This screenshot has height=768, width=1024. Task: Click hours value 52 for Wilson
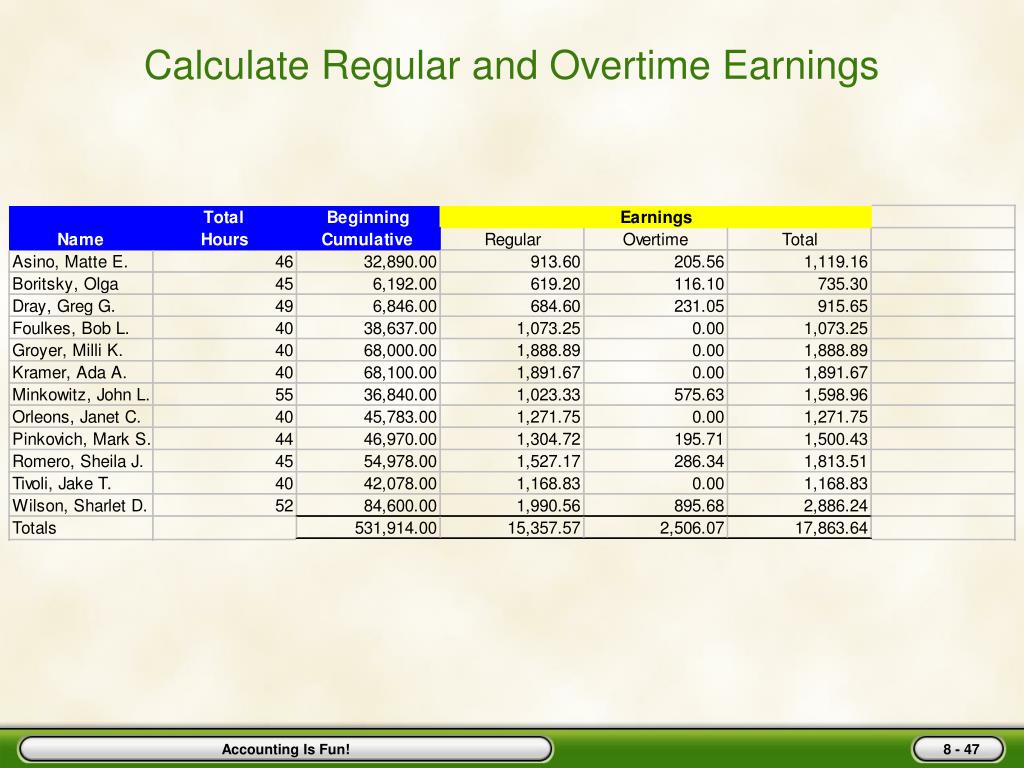tap(284, 506)
